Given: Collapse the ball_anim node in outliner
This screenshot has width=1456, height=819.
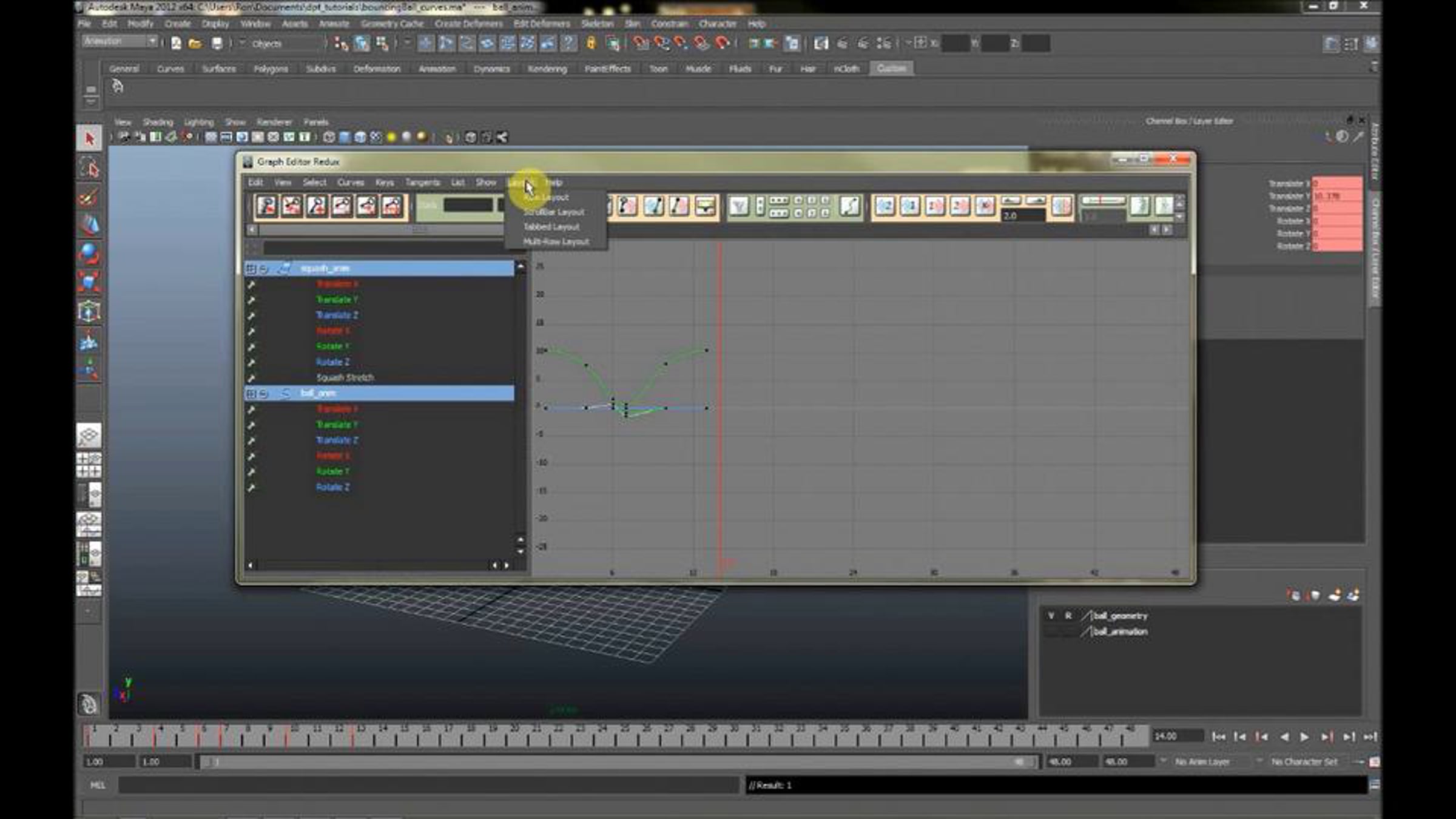Looking at the screenshot, I should pyautogui.click(x=263, y=394).
